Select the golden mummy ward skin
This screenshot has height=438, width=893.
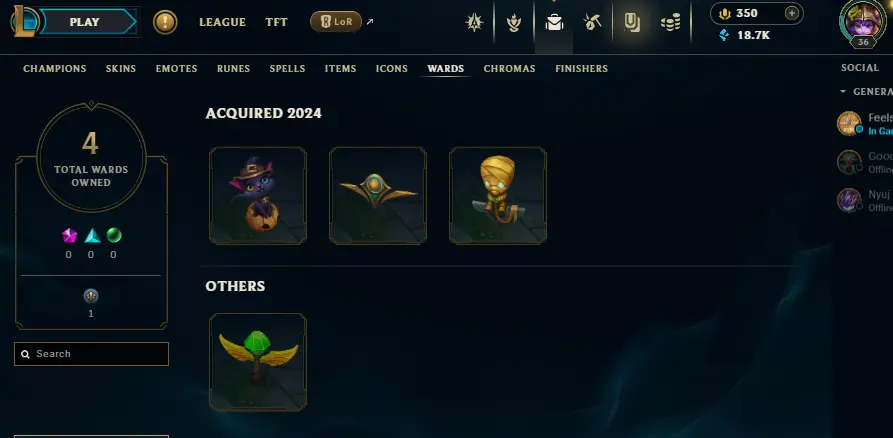click(498, 195)
